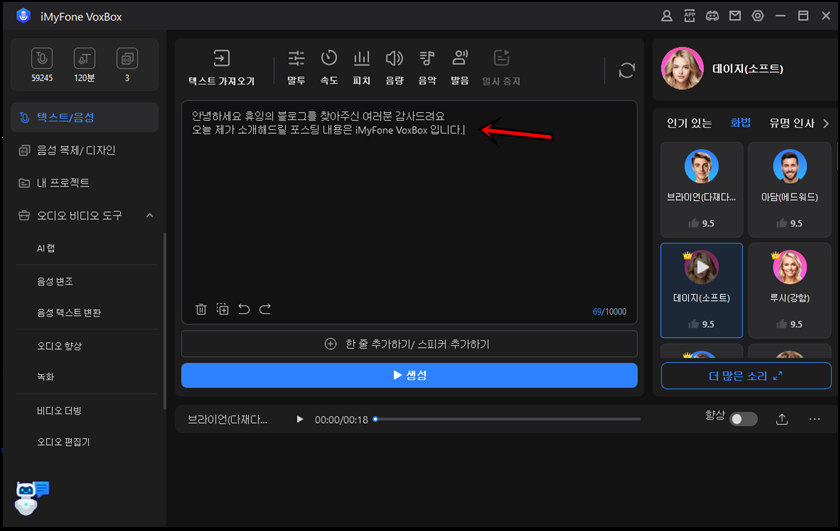840x531 pixels.
Task: Collapse the 오디오 비디오 도구 section
Action: 149,215
